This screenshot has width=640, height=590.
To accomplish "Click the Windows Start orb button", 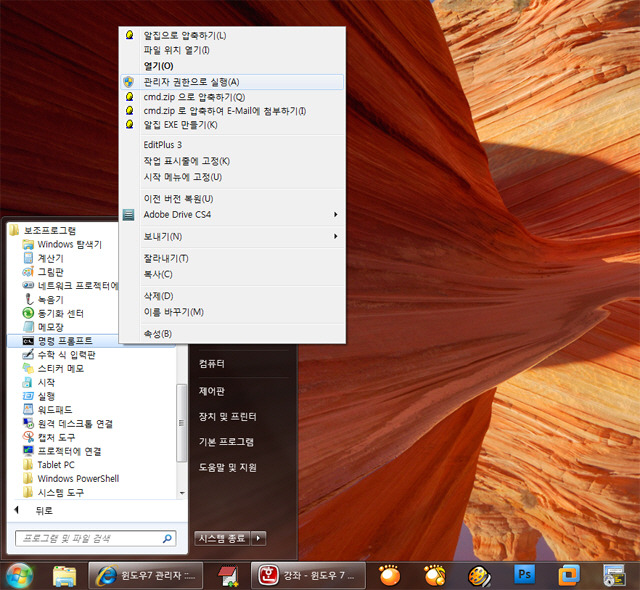I will (x=19, y=574).
